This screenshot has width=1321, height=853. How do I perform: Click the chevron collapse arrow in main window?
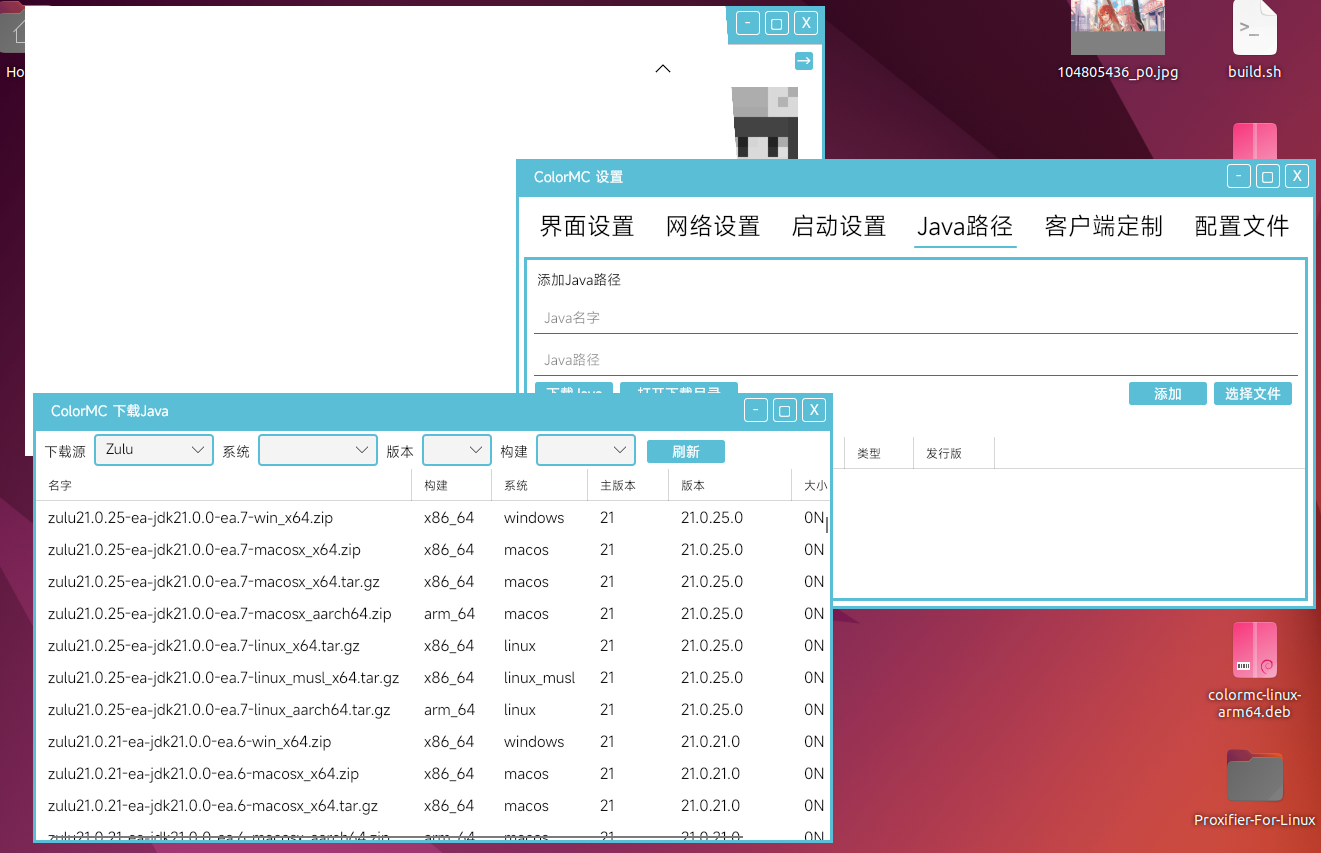coord(662,68)
